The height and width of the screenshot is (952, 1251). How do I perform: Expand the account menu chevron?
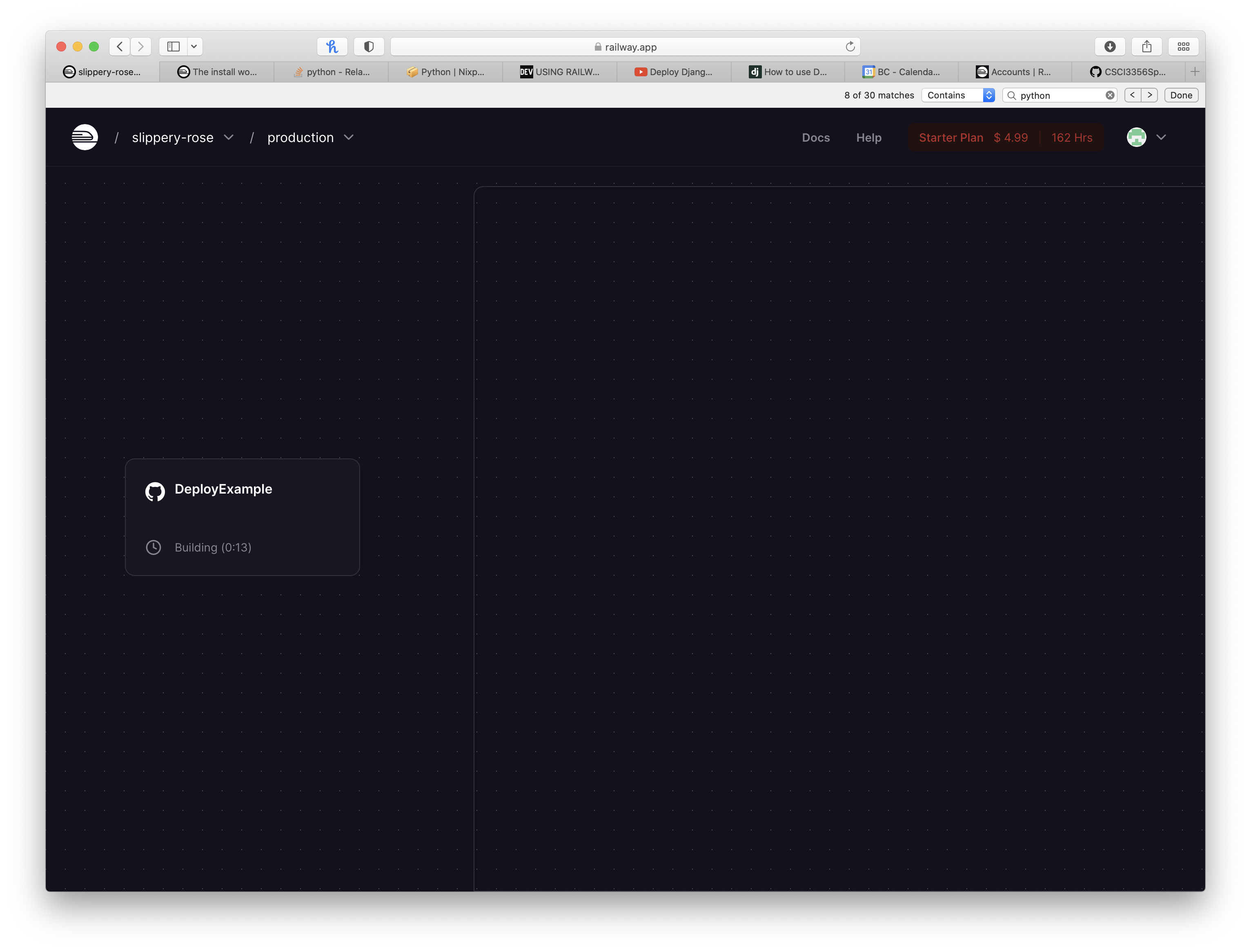point(1161,137)
